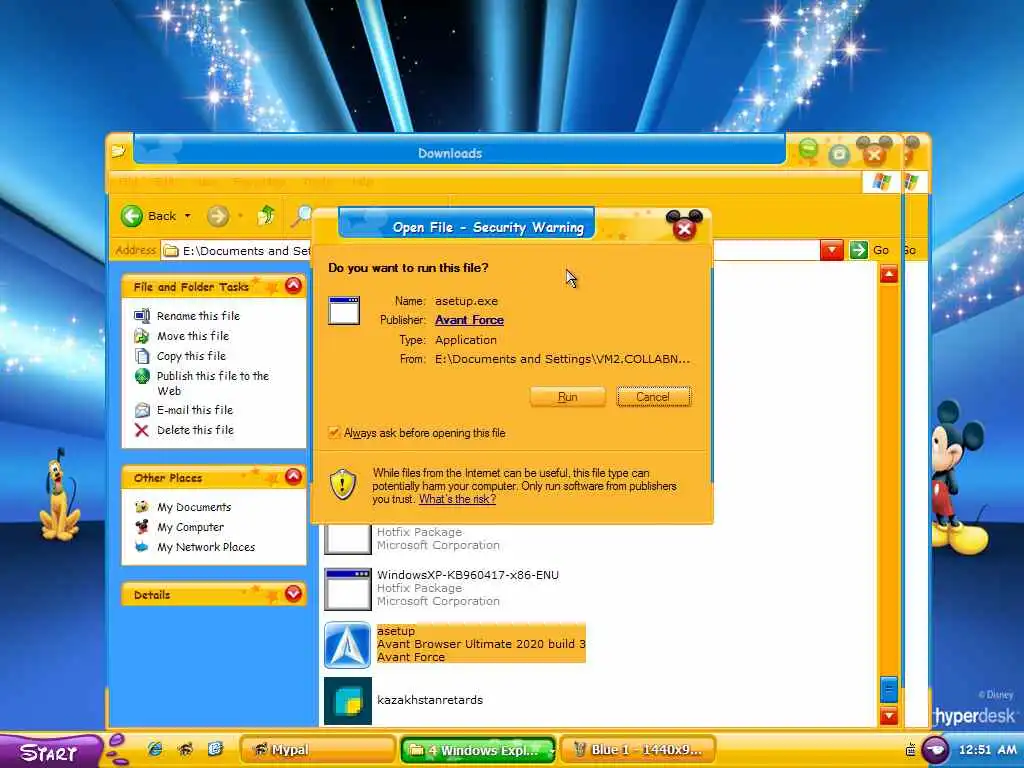
Task: Click the asetup.exe name text
Action: point(466,301)
